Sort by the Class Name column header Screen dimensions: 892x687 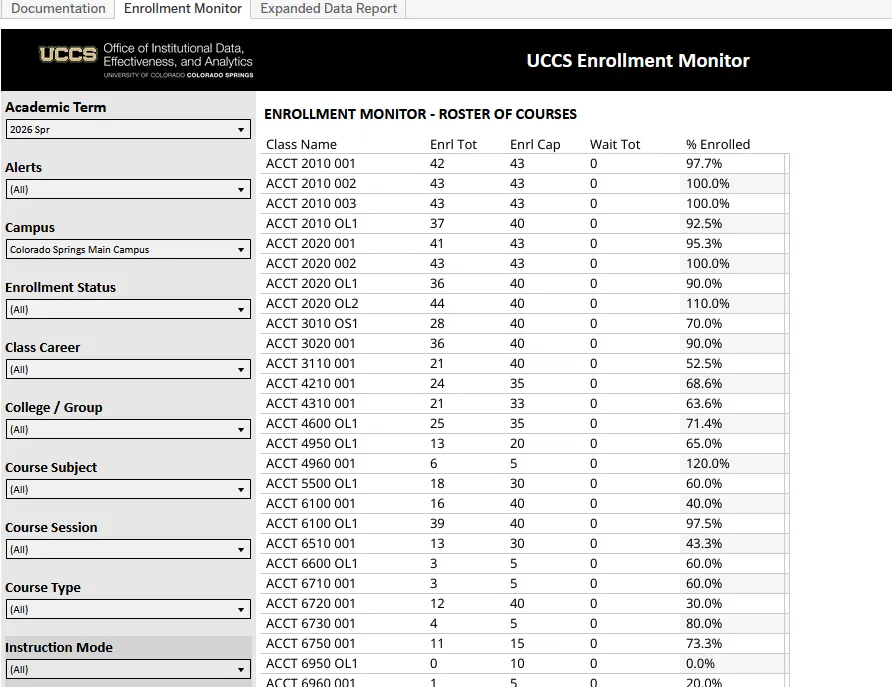click(x=301, y=143)
